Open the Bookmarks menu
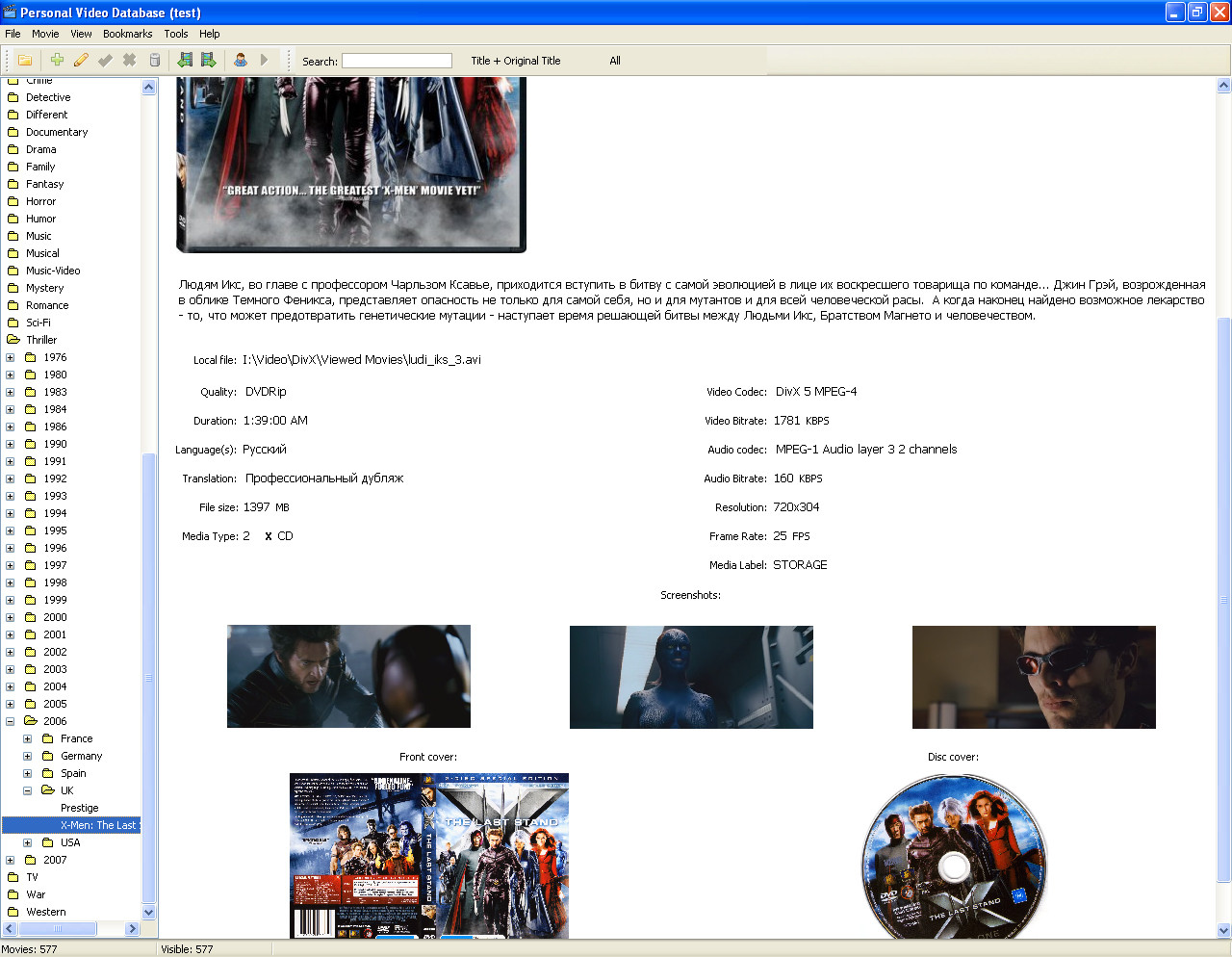 pos(128,34)
